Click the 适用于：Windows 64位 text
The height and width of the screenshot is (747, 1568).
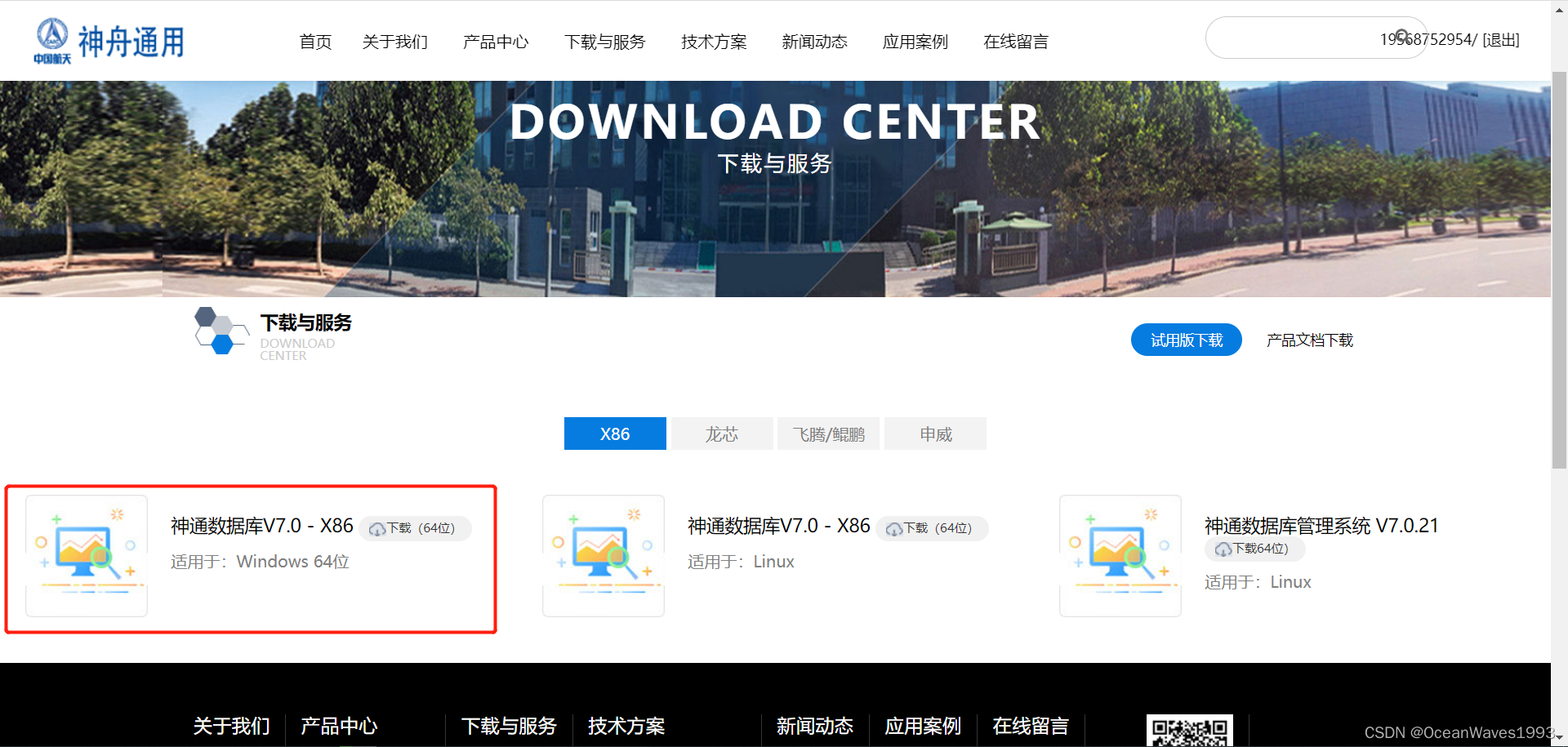(260, 562)
